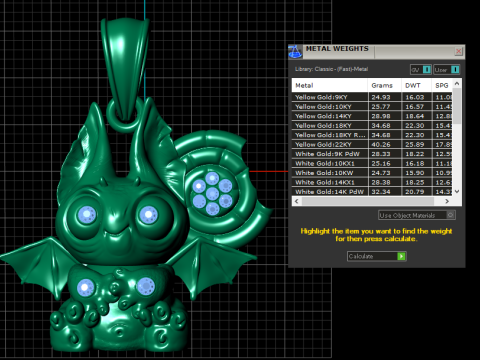Sort by the Metal column header
Image resolution: width=480 pixels, height=360 pixels.
pos(330,85)
